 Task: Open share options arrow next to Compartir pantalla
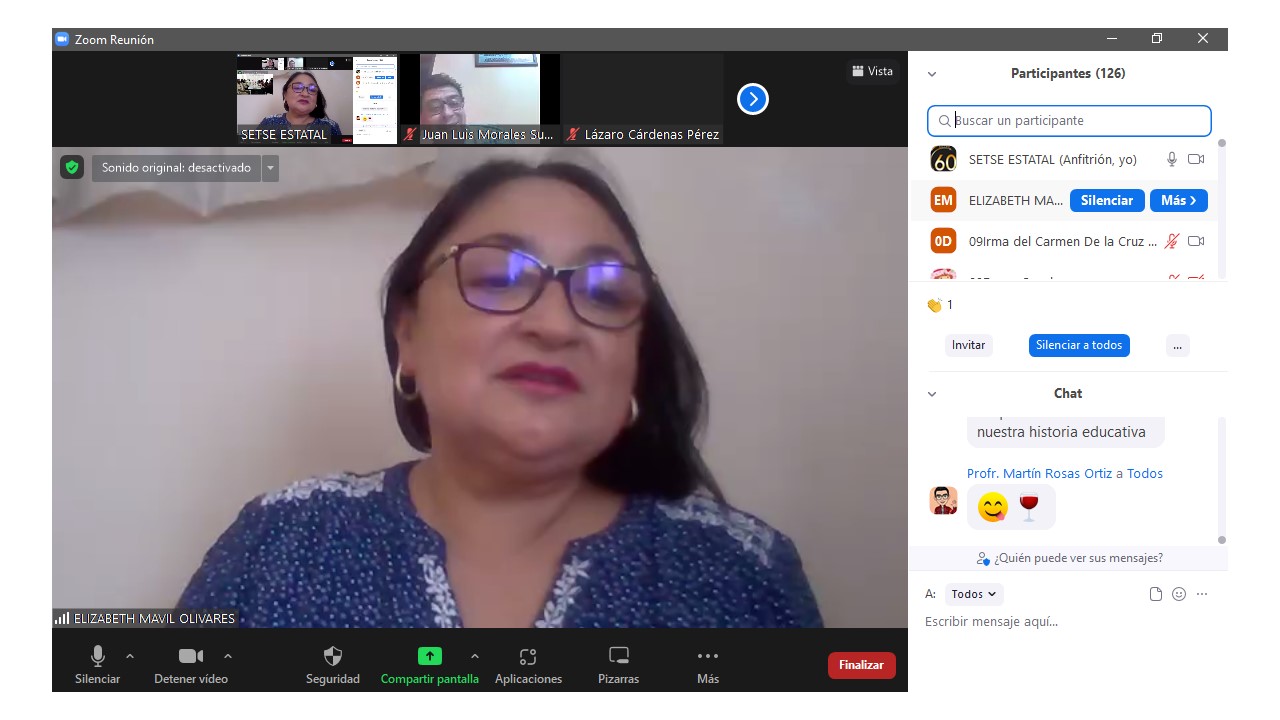point(475,656)
